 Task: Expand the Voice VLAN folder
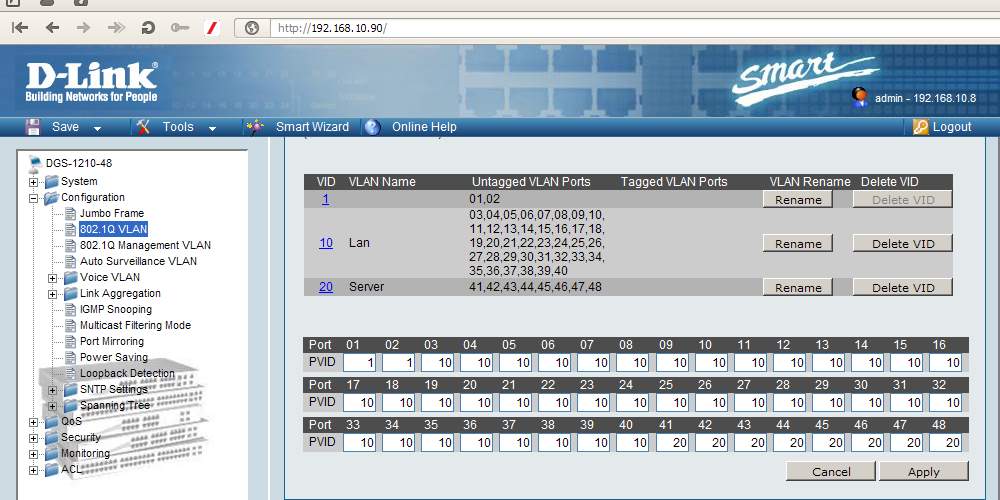coord(52,277)
